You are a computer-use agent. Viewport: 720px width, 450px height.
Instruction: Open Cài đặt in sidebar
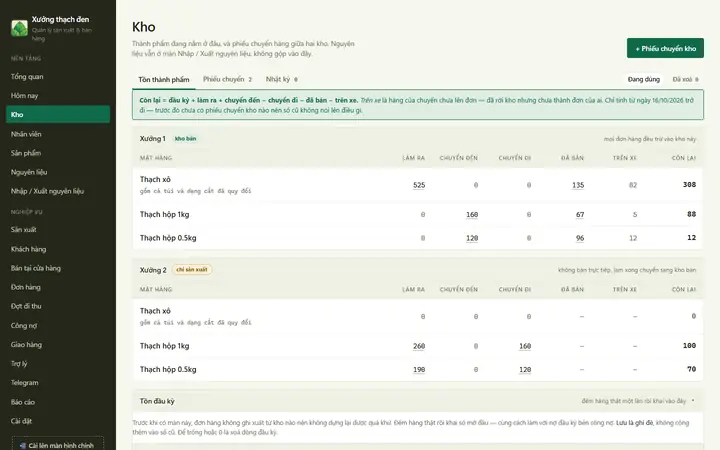click(58, 421)
